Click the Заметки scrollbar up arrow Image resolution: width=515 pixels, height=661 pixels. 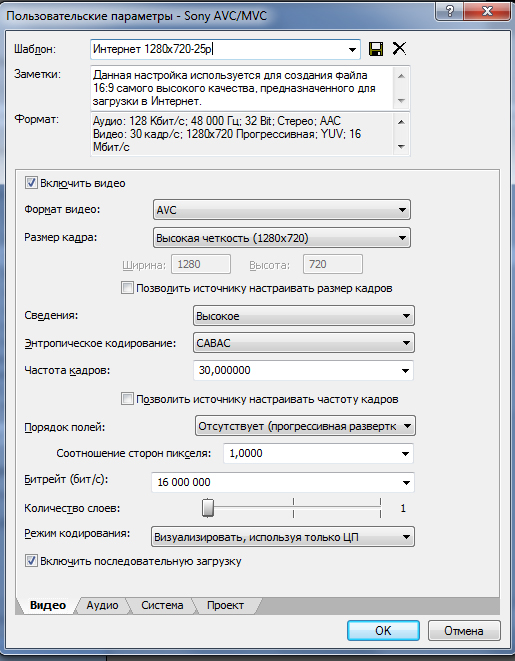pos(401,76)
